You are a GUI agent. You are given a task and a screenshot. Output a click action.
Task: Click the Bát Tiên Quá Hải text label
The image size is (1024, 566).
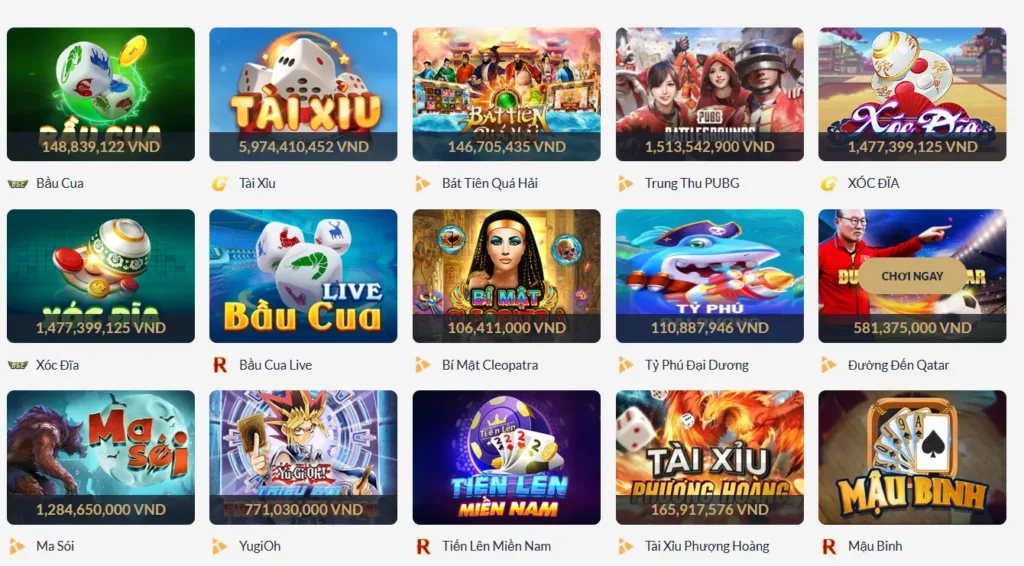[x=490, y=183]
